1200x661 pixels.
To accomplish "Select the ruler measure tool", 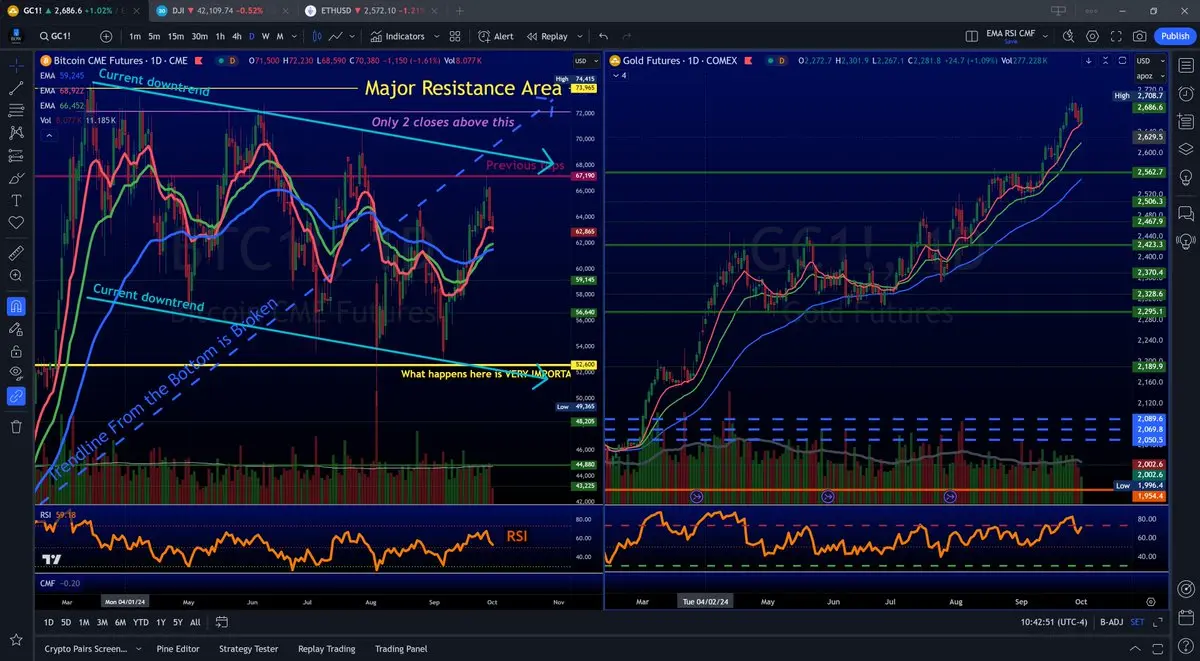I will point(16,252).
